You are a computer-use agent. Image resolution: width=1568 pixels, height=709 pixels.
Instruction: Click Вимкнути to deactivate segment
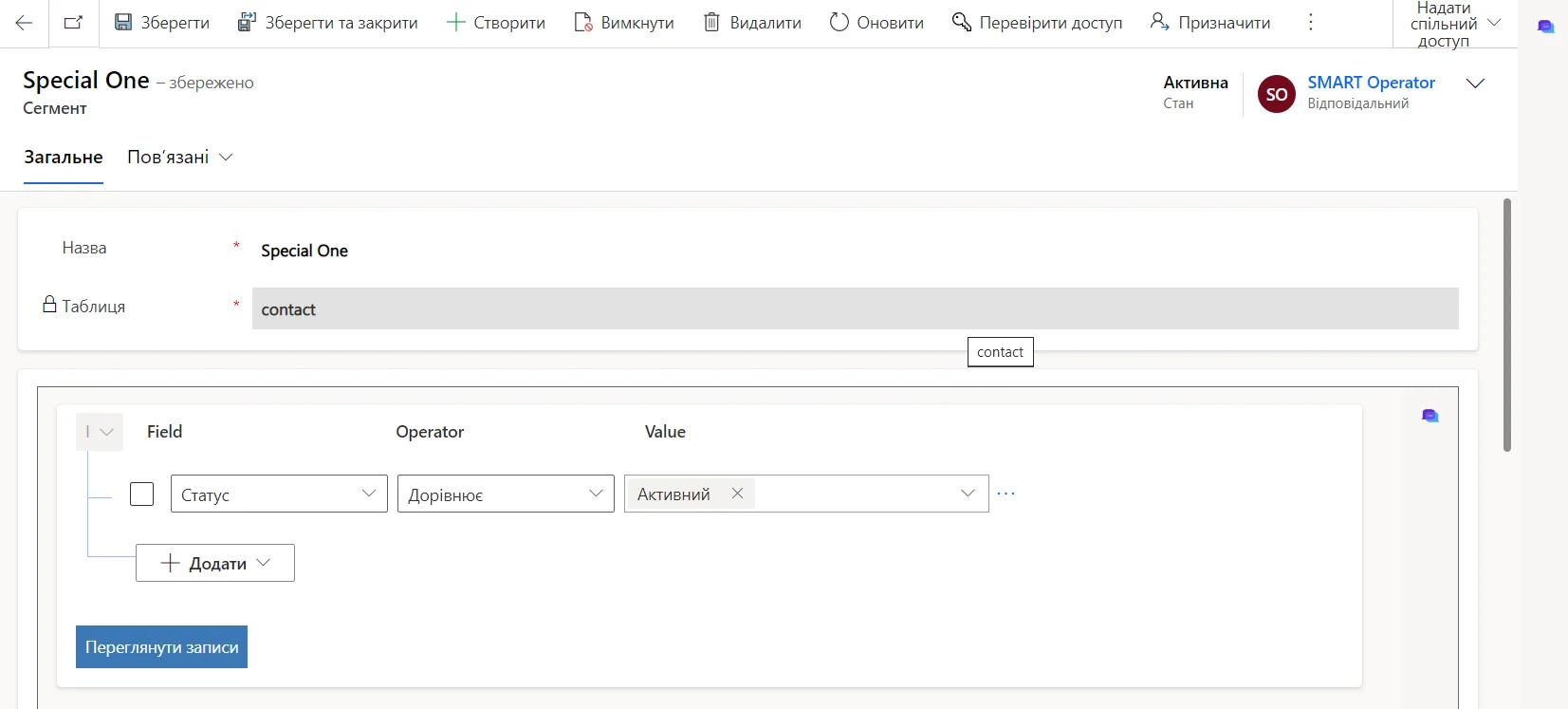(624, 23)
